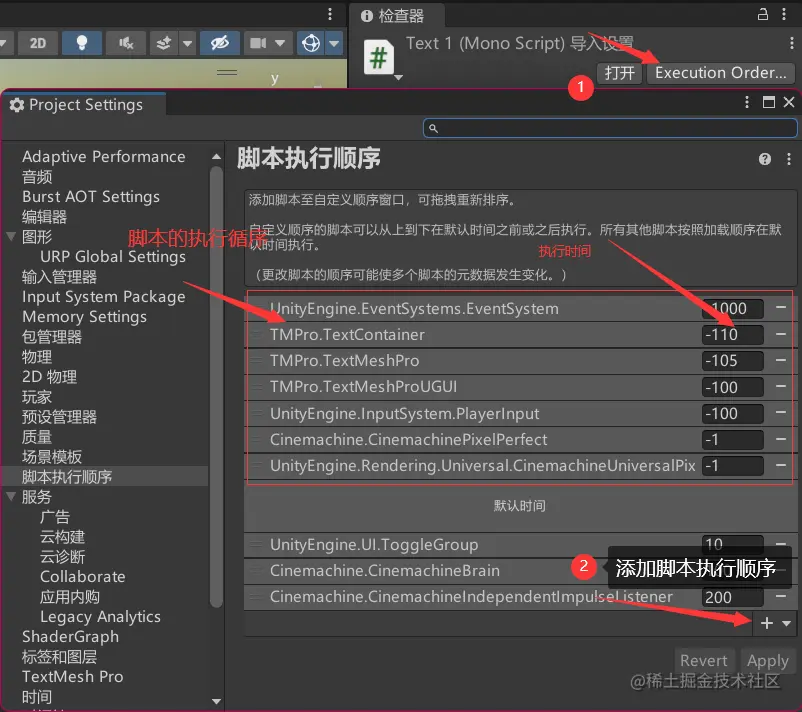Click the ImpulseListener order field 200
The width and height of the screenshot is (802, 712).
732,597
